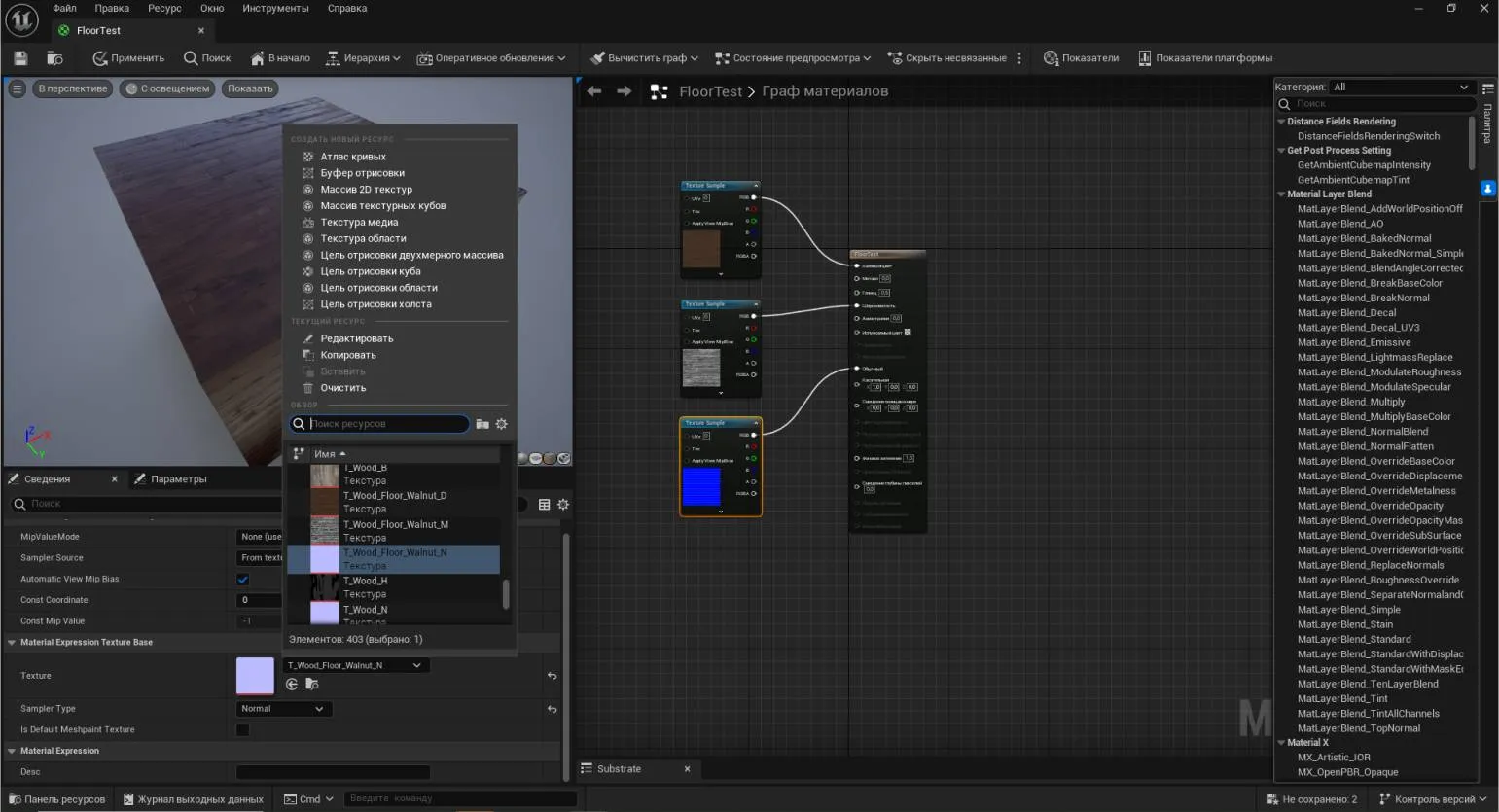Screen dimensions: 1499x812
Task: Uncheck Automatic View Mip Bias checkbox
Action: click(243, 580)
